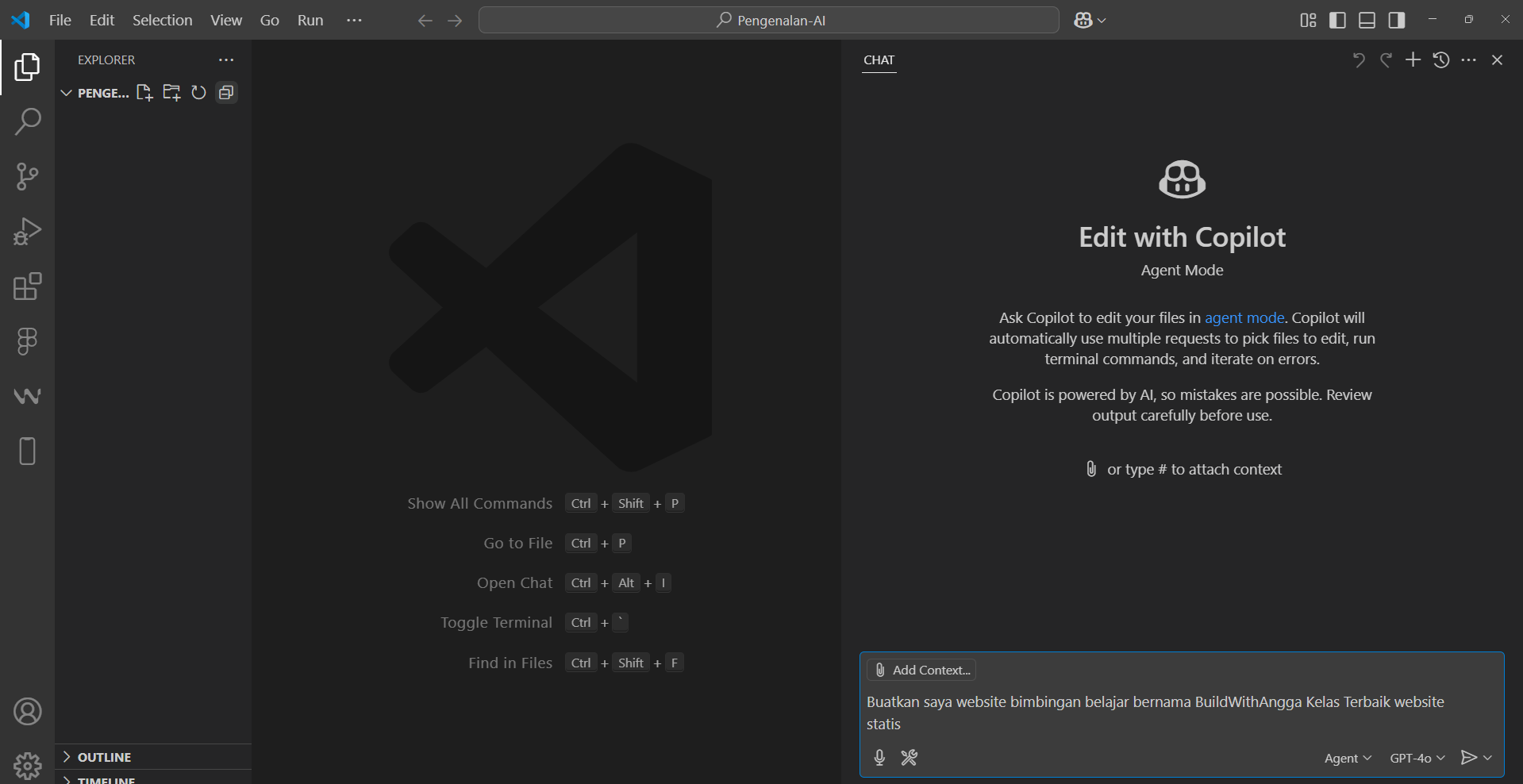Open the Source Control view
This screenshot has width=1523, height=784.
[x=27, y=177]
